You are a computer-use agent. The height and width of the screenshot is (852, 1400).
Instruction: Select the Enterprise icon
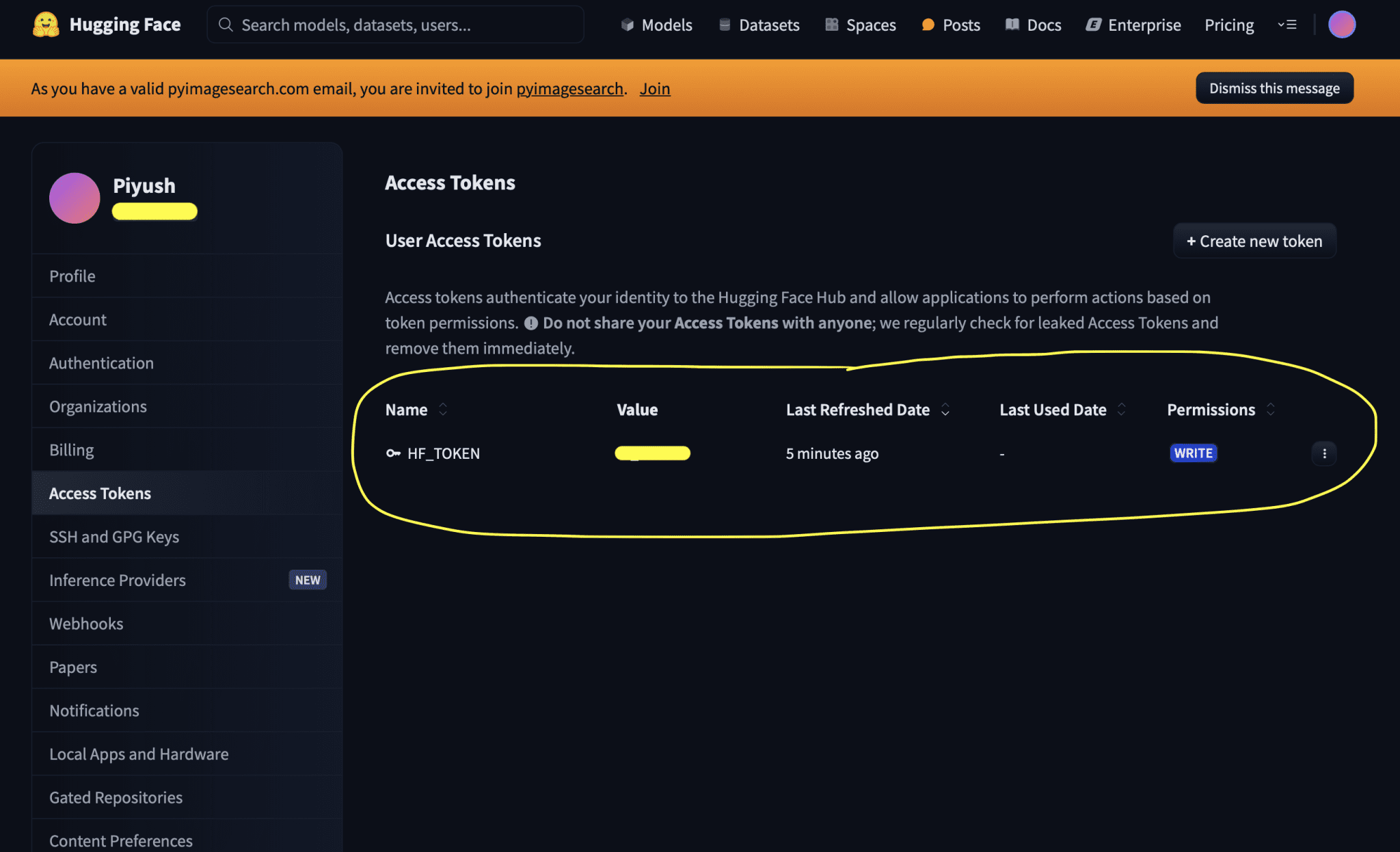[1092, 24]
